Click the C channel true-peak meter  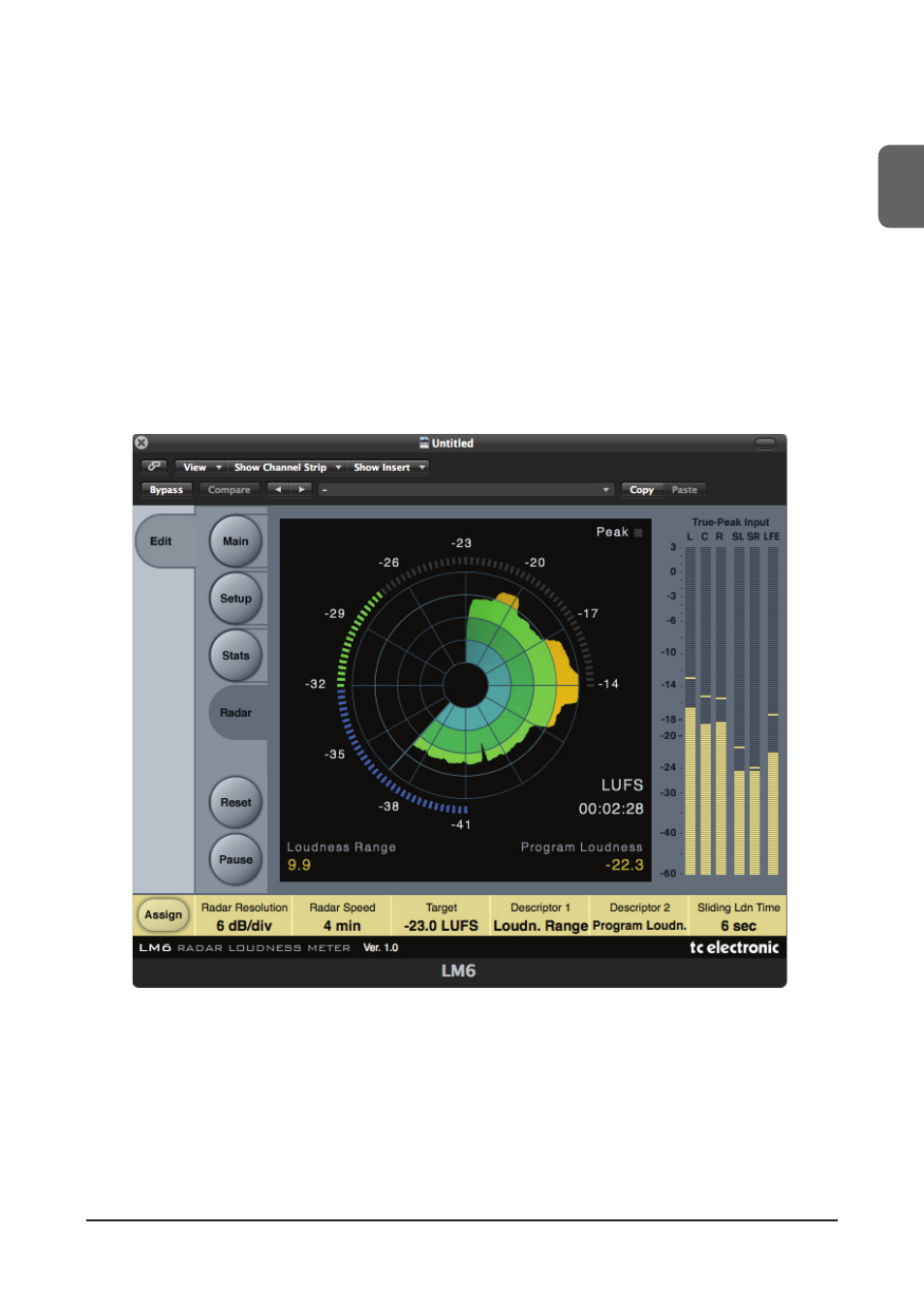coord(705,711)
